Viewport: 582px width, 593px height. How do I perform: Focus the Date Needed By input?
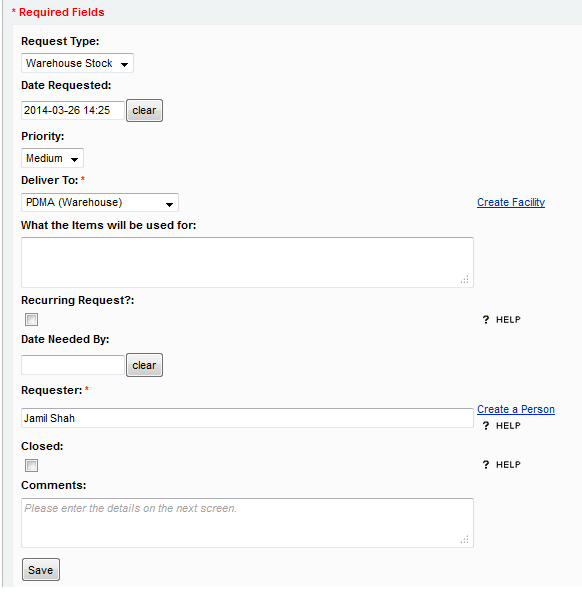[x=73, y=365]
